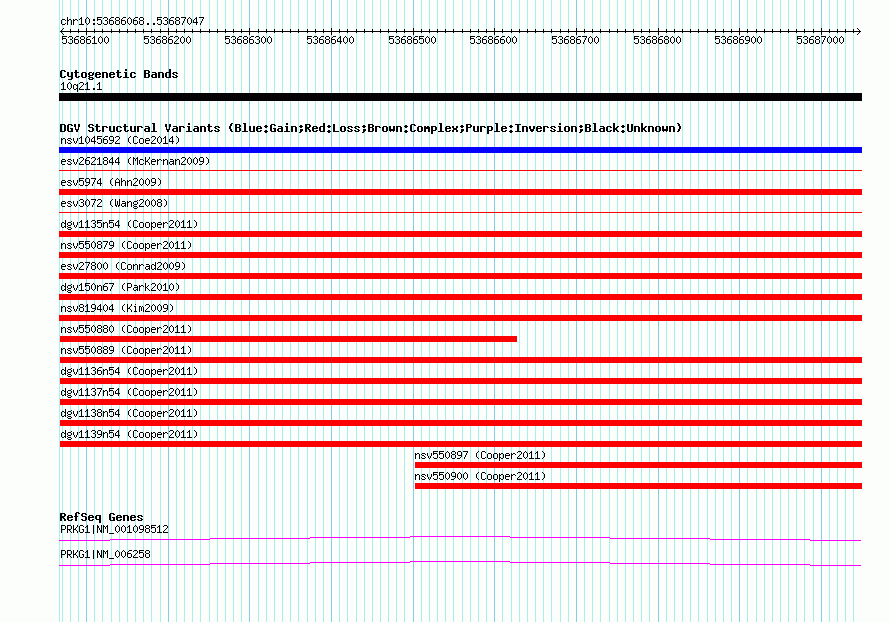Click ruler position 53686700
The width and height of the screenshot is (890, 622).
click(576, 40)
